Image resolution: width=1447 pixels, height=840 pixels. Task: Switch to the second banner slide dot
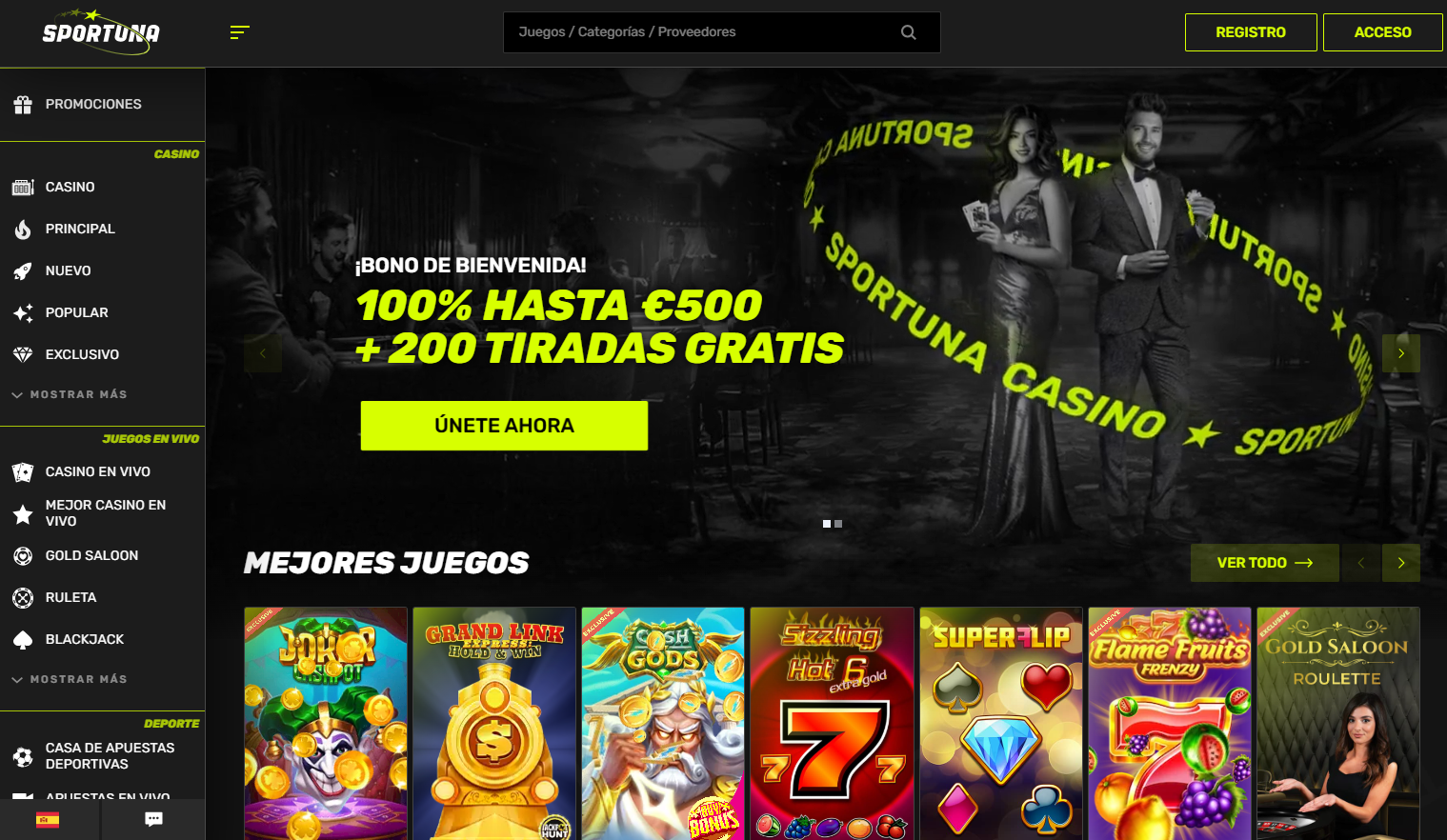point(838,524)
